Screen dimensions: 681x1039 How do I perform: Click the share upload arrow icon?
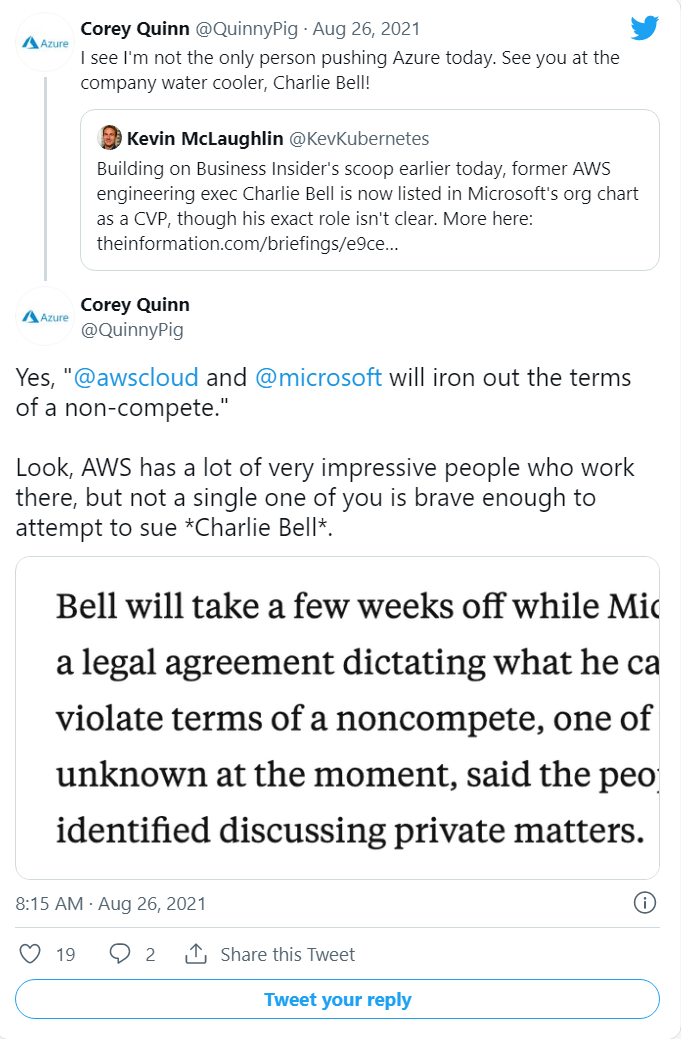click(x=196, y=954)
